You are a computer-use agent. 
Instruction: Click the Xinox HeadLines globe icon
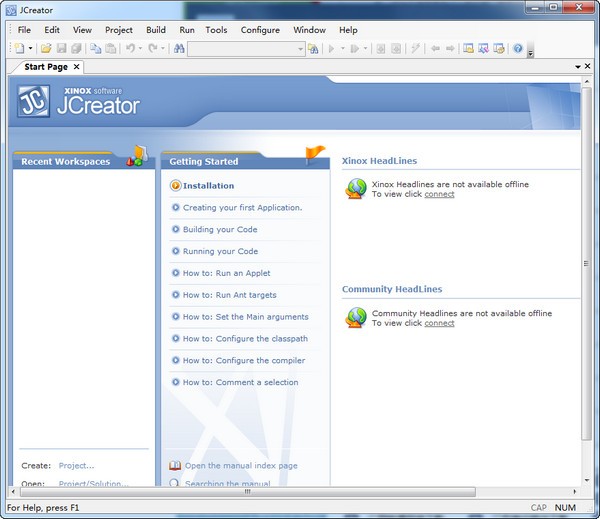tap(356, 188)
